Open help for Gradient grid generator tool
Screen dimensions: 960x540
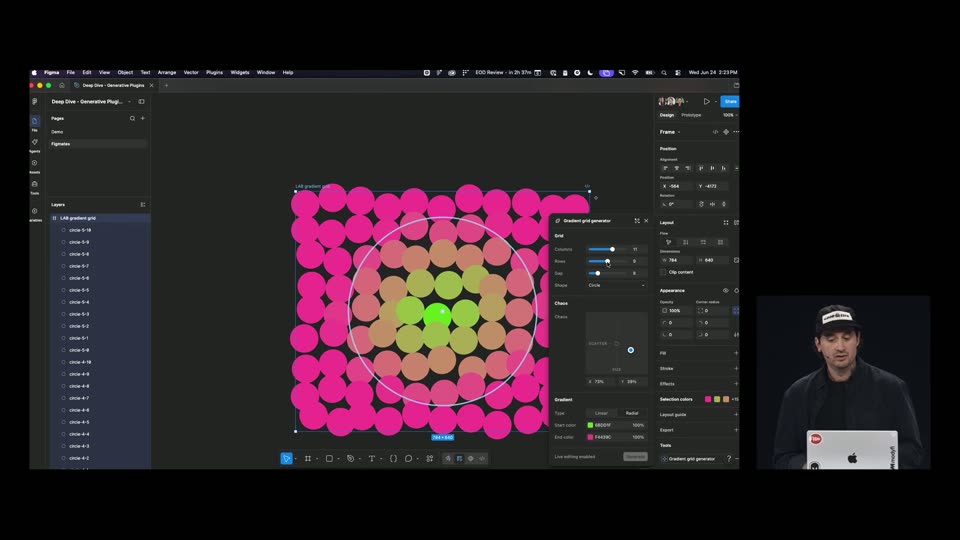(729, 459)
